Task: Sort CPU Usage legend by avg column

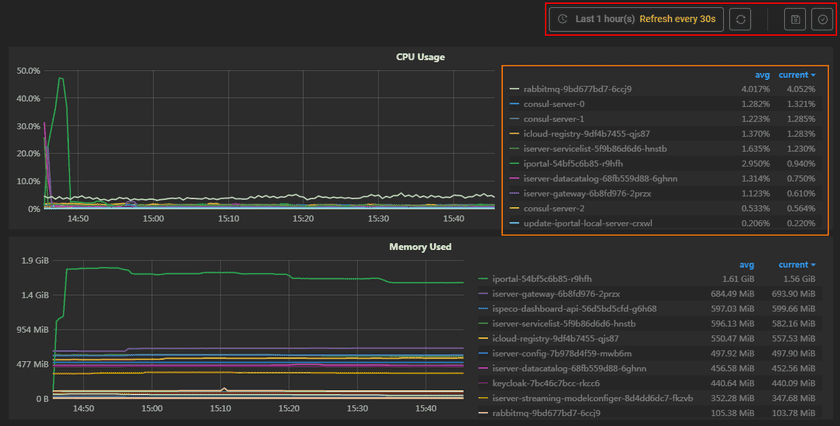Action: tap(762, 75)
